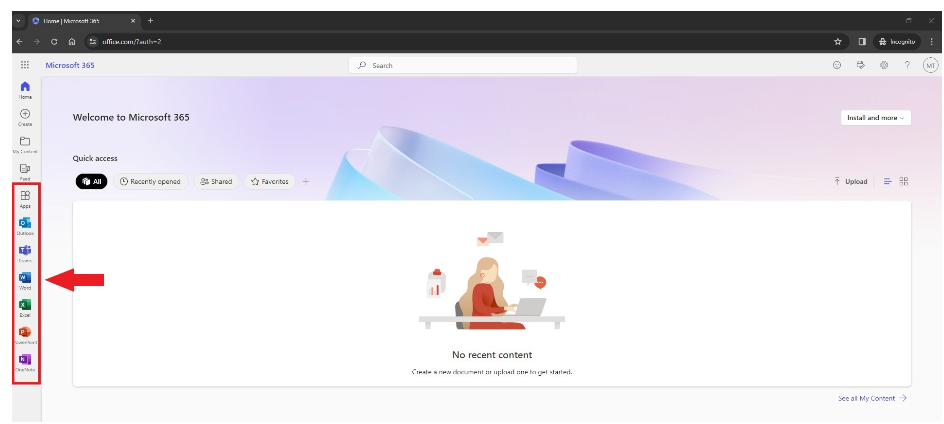Open Settings gear in header

884,65
